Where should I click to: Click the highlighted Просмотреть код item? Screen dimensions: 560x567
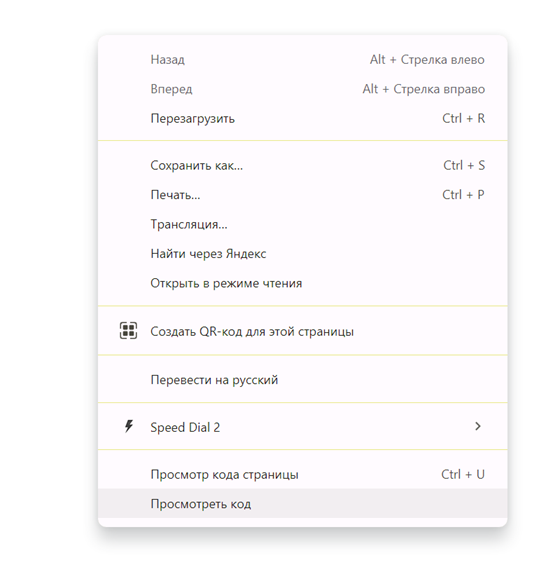tap(303, 503)
